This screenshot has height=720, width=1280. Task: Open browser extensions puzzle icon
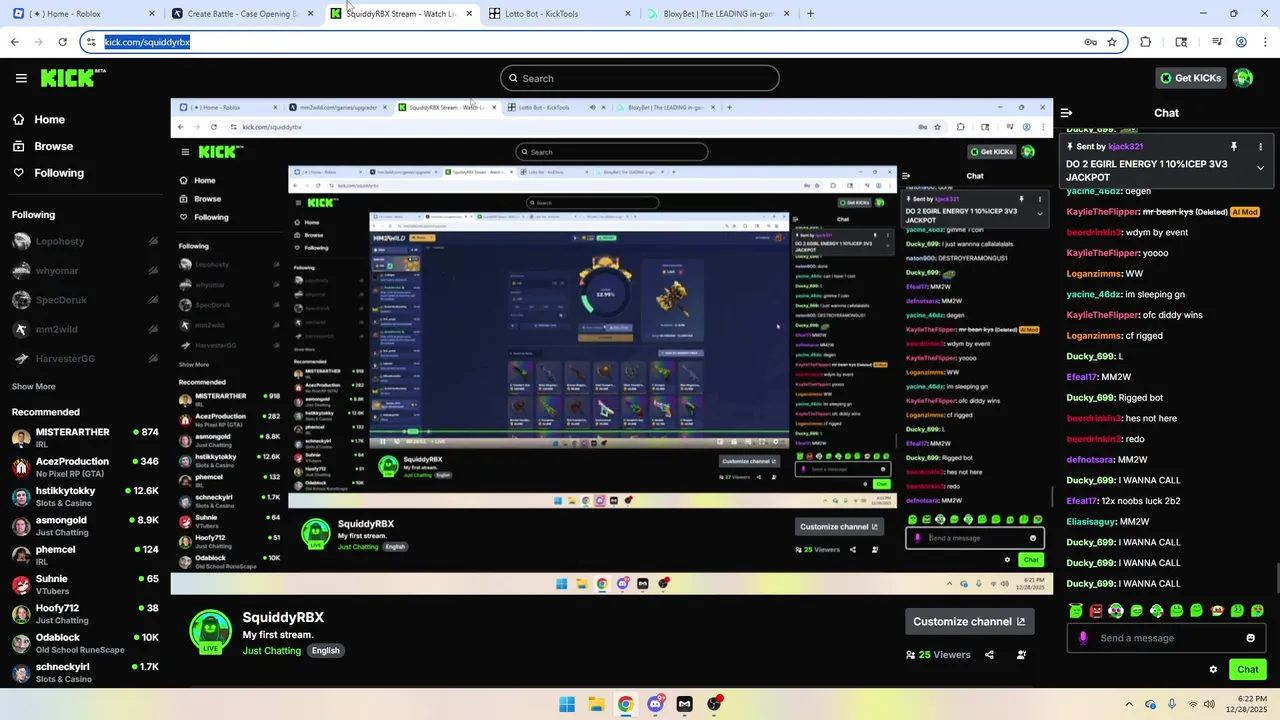coord(1146,42)
